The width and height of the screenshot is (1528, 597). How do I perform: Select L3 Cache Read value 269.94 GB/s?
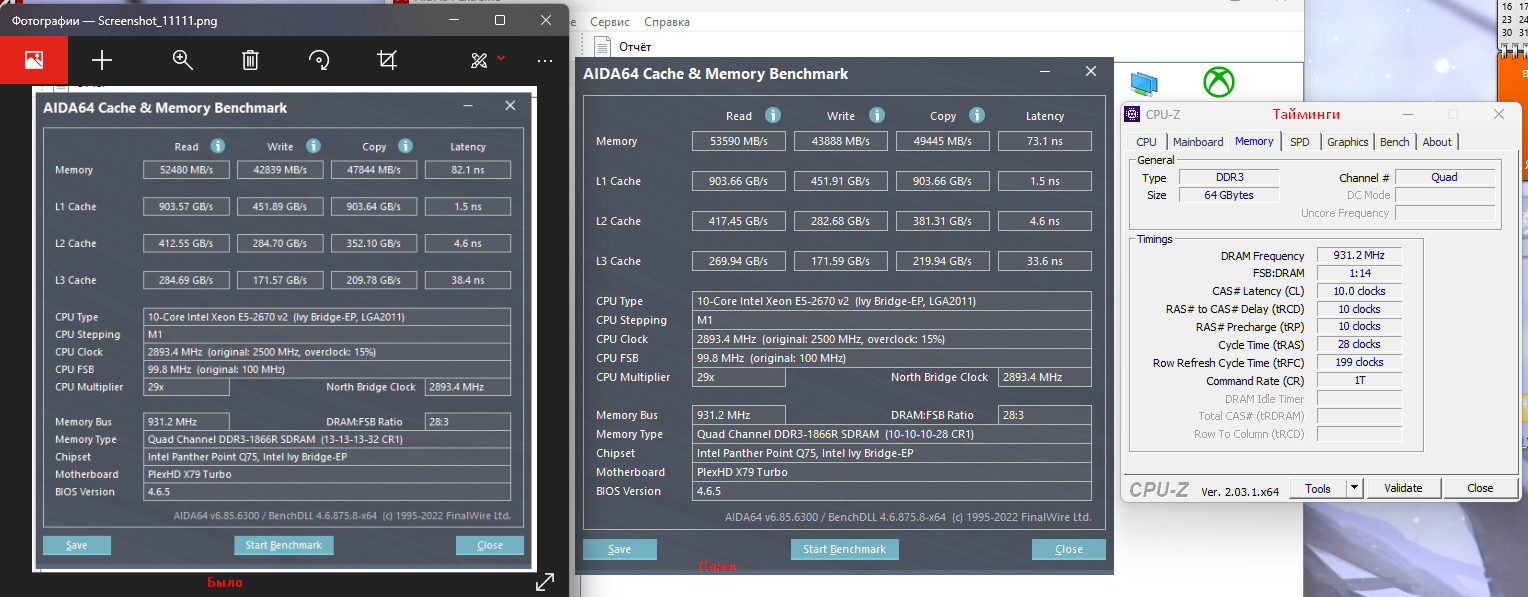click(739, 261)
